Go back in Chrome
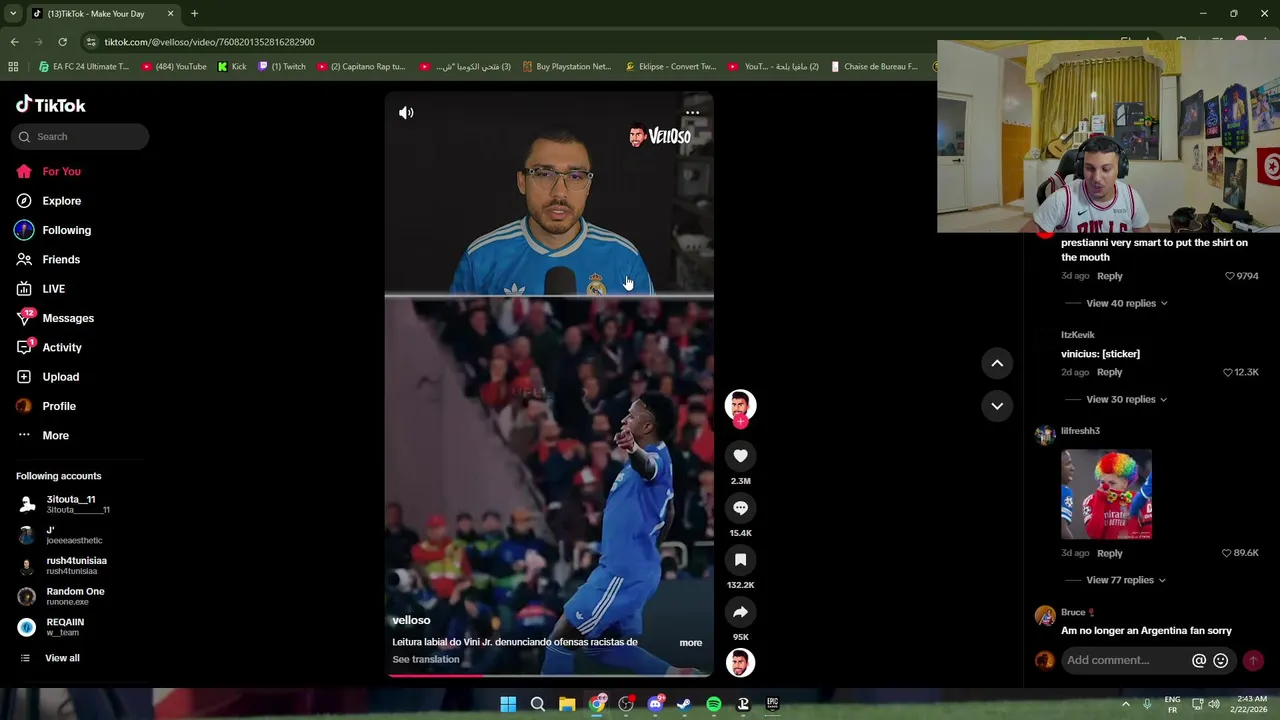 pyautogui.click(x=14, y=42)
